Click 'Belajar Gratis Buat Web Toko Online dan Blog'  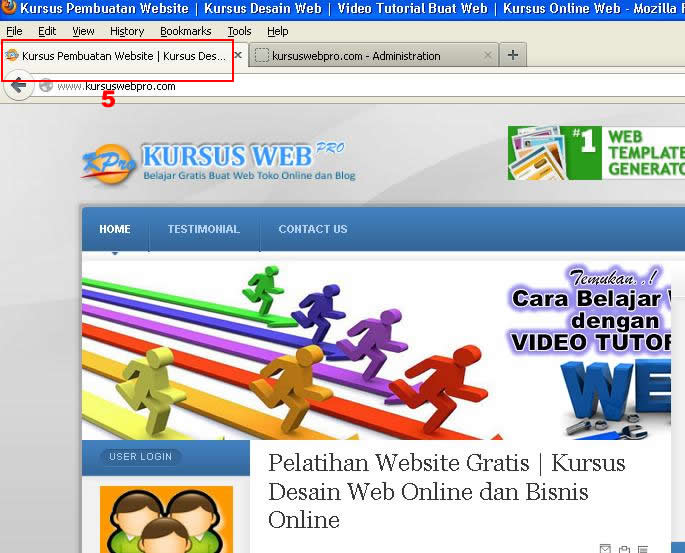249,176
